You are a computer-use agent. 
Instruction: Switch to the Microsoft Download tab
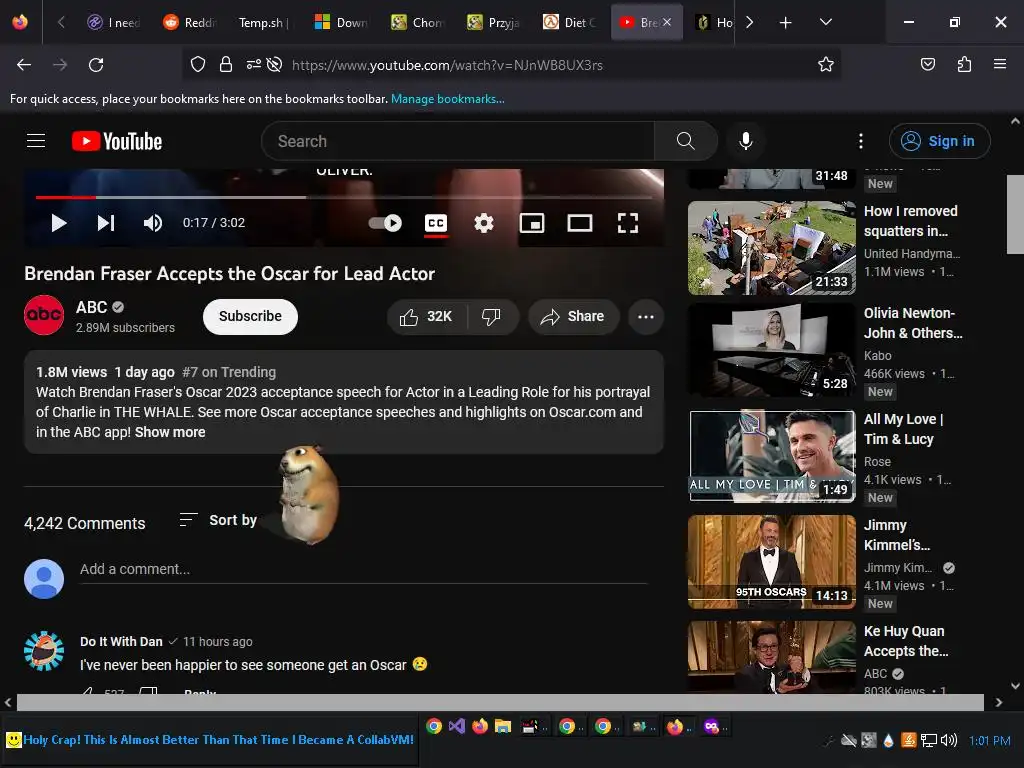click(342, 22)
